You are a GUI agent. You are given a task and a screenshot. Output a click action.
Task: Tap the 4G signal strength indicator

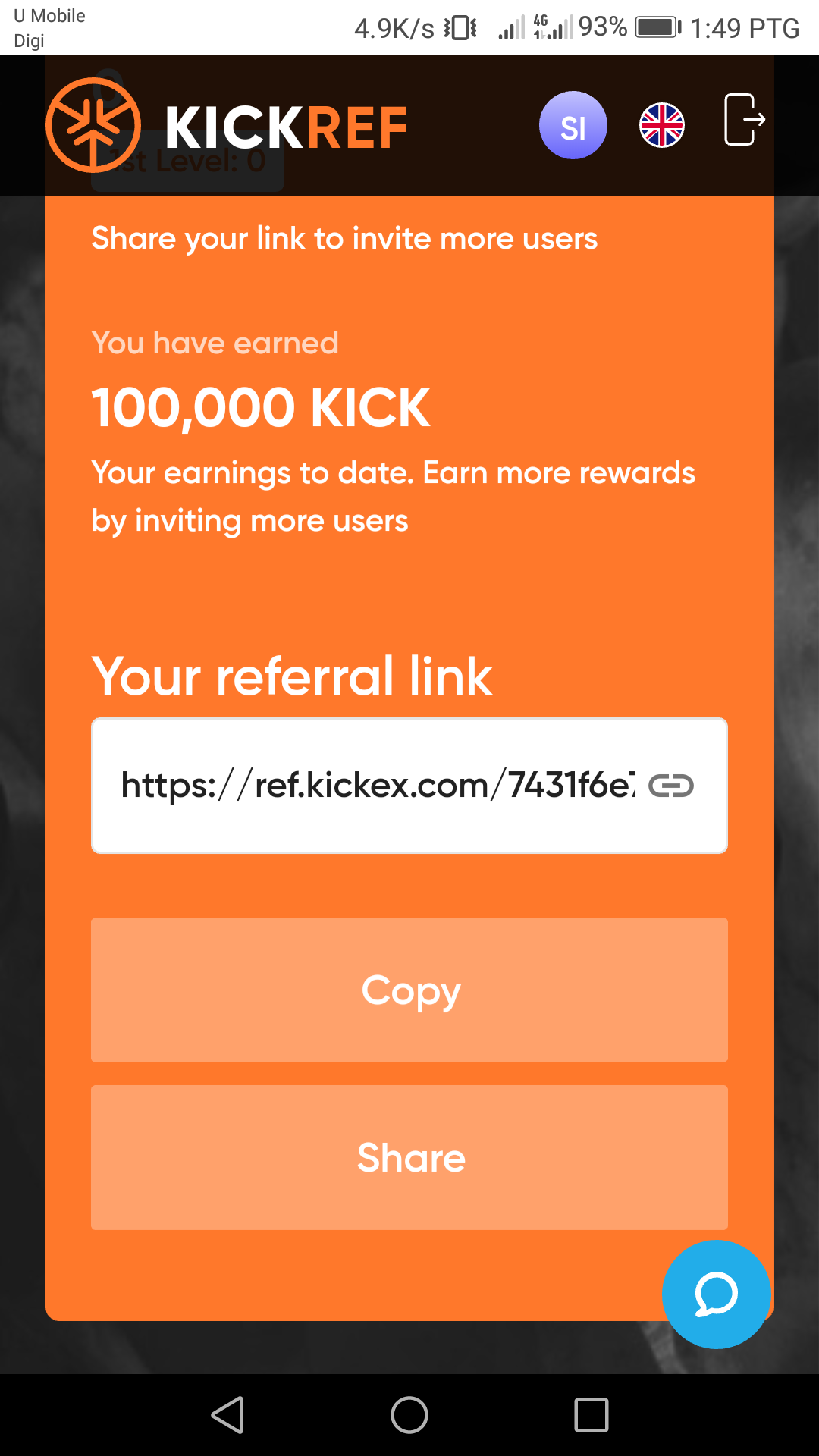pyautogui.click(x=554, y=28)
